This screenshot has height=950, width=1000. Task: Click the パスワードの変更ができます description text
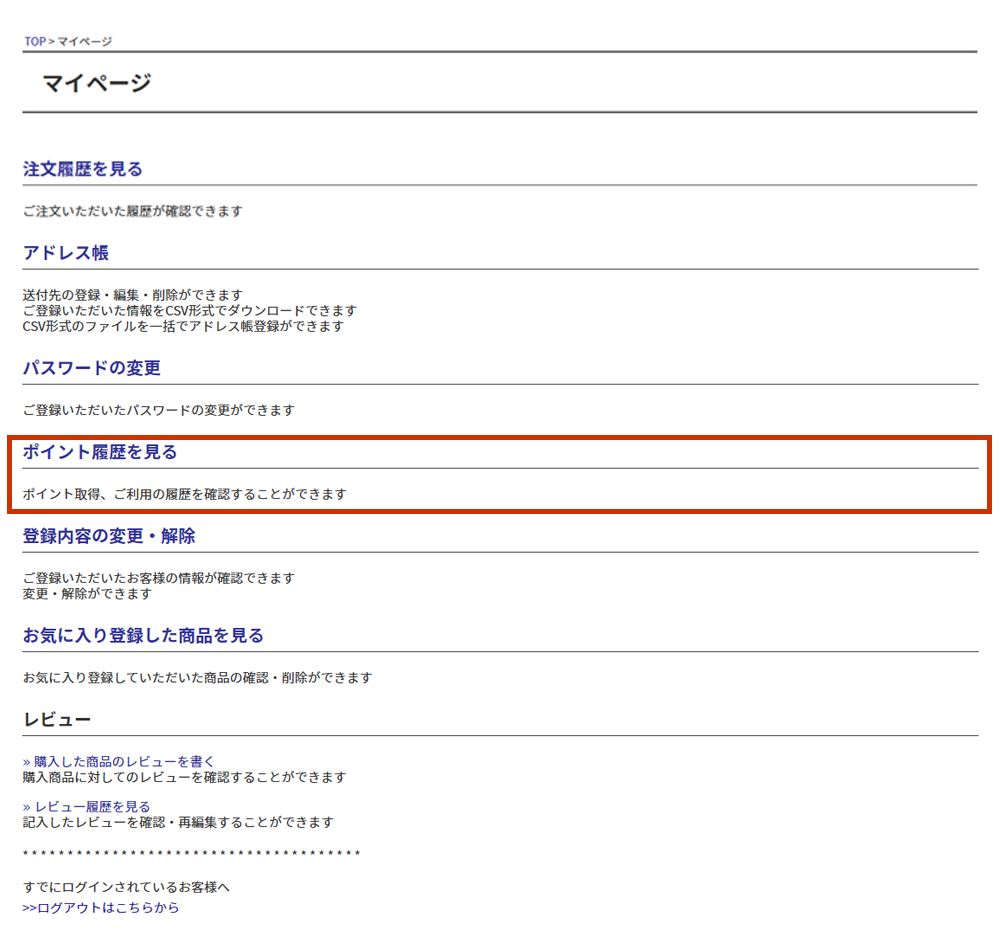[x=159, y=410]
